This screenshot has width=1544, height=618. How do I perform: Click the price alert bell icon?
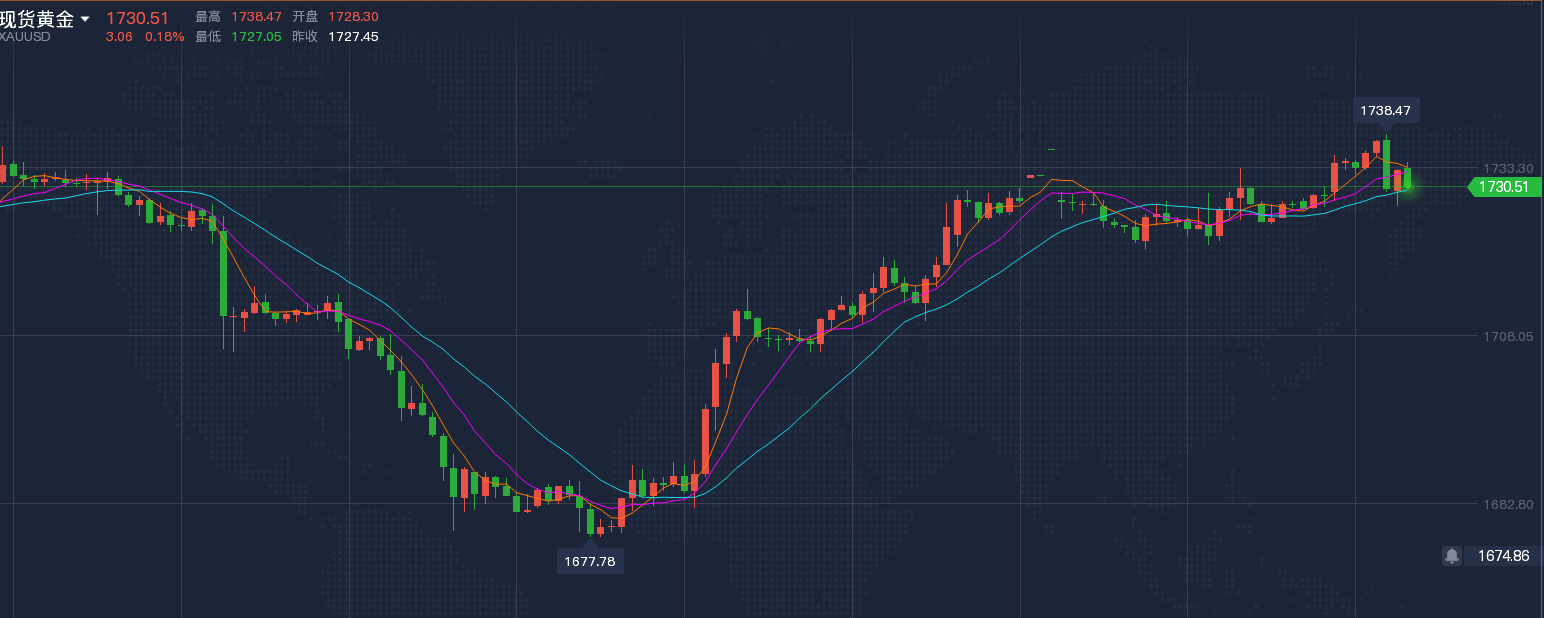[x=1452, y=555]
